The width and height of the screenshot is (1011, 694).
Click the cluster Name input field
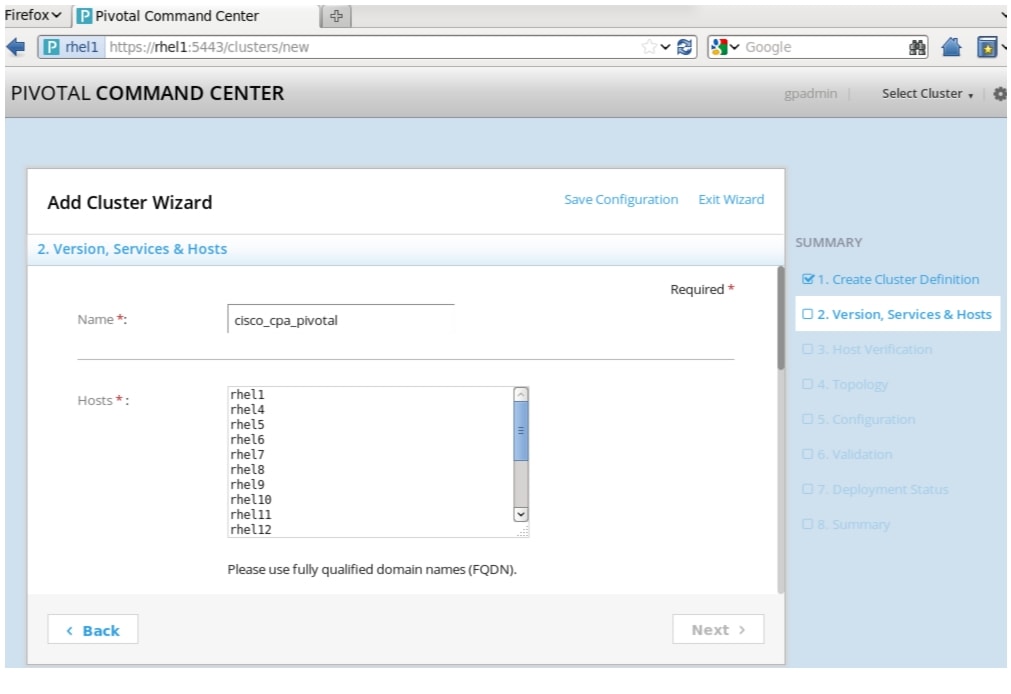pyautogui.click(x=341, y=320)
